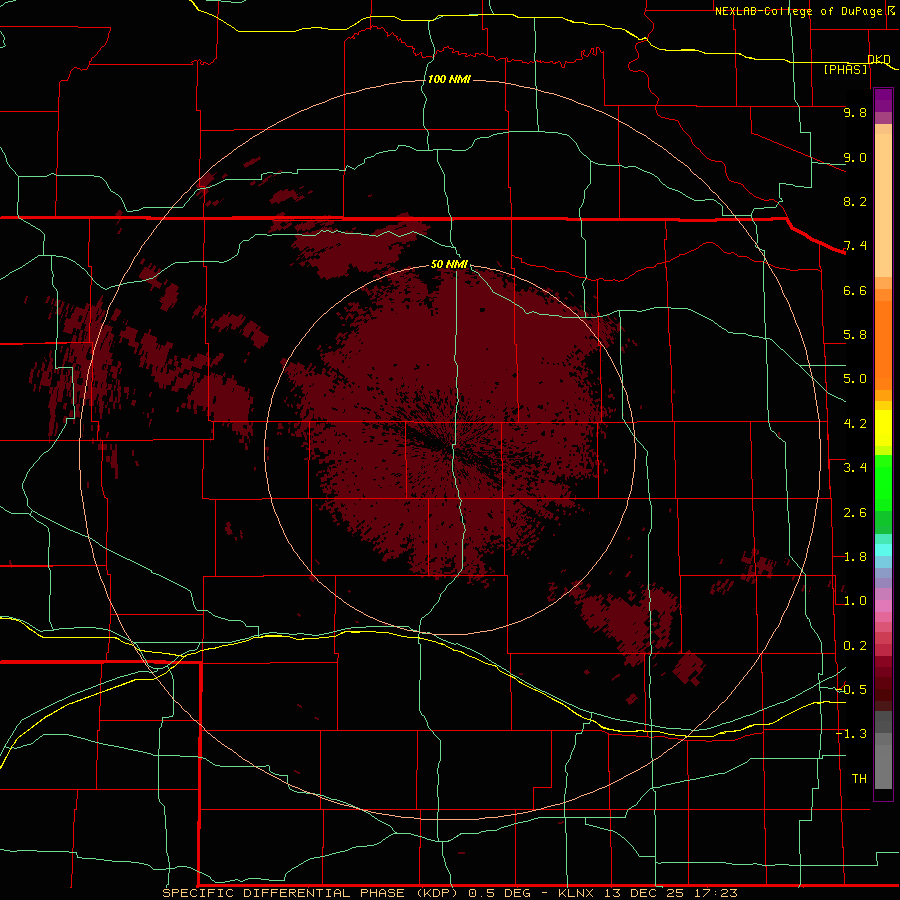The width and height of the screenshot is (900, 900).
Task: Pick the pink segment of the color bar
Action: tap(883, 606)
